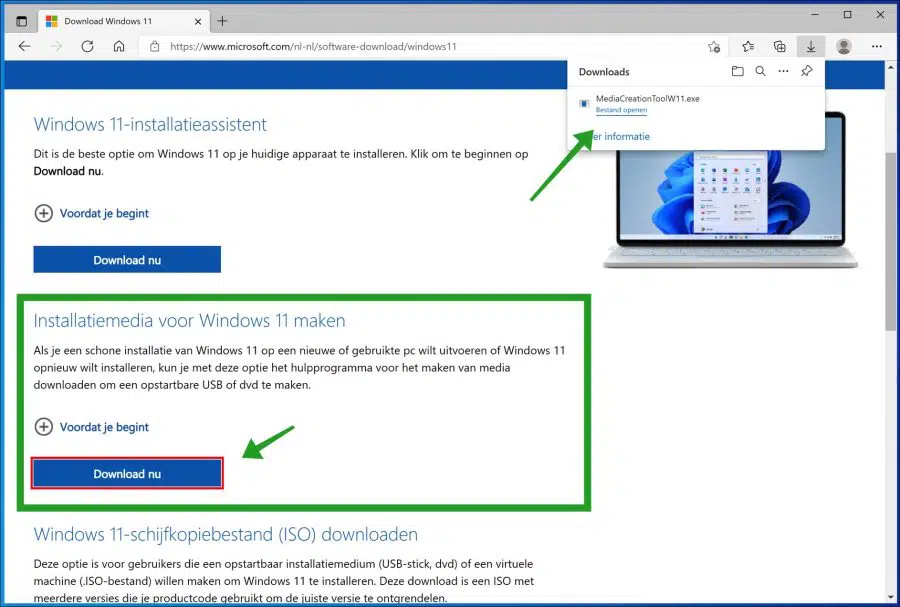This screenshot has width=900, height=607.
Task: Click the address bar URL
Action: point(313,46)
